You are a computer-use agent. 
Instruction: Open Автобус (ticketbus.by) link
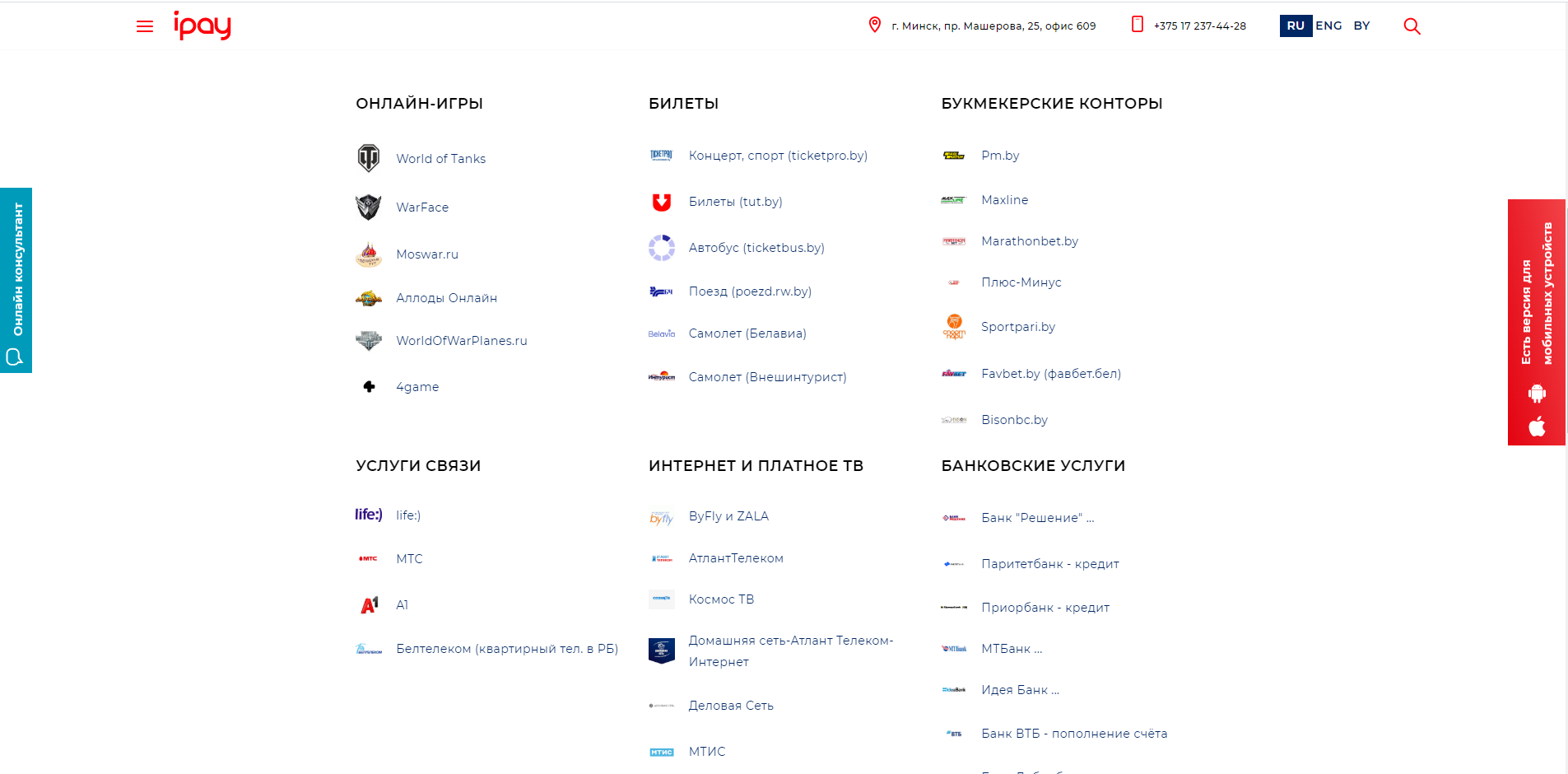point(756,248)
